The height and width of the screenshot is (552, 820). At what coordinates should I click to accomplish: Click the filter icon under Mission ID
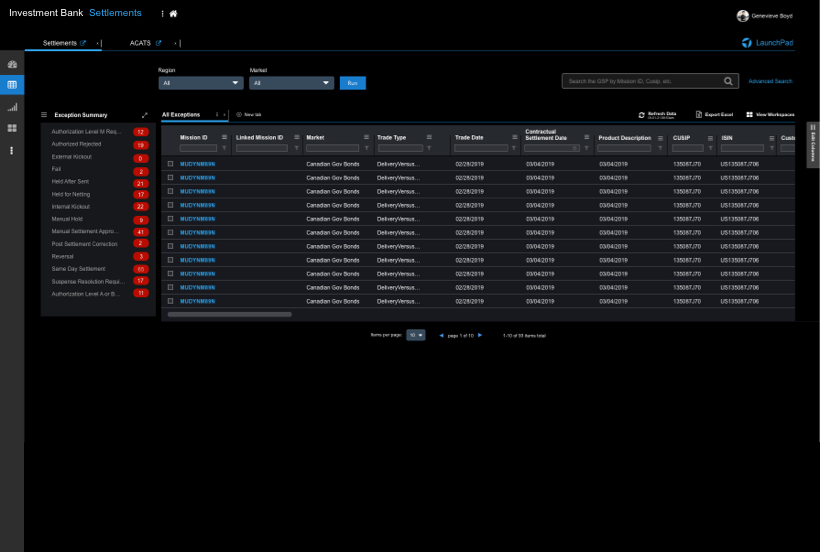[x=224, y=148]
